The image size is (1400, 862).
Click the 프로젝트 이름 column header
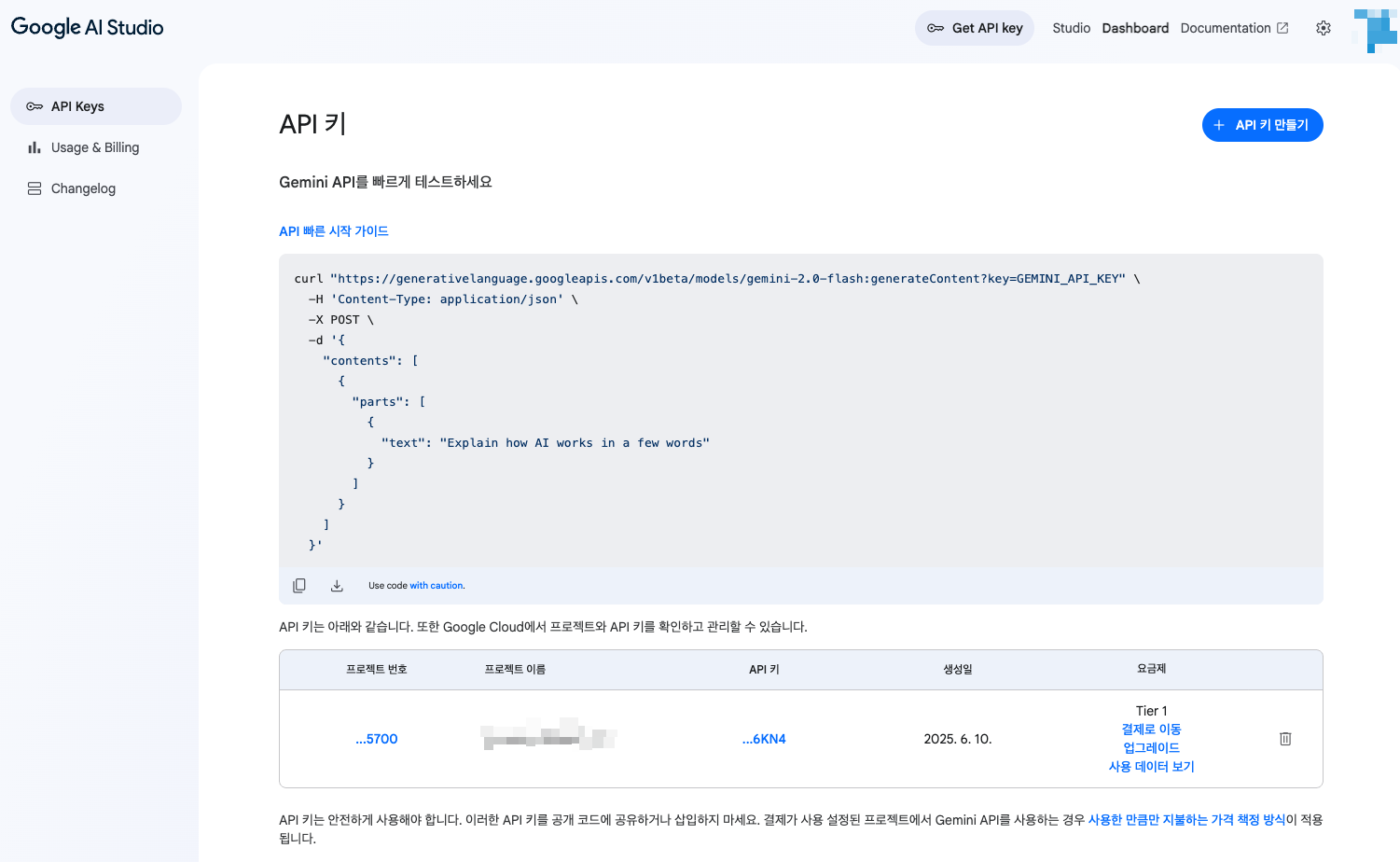pos(515,670)
